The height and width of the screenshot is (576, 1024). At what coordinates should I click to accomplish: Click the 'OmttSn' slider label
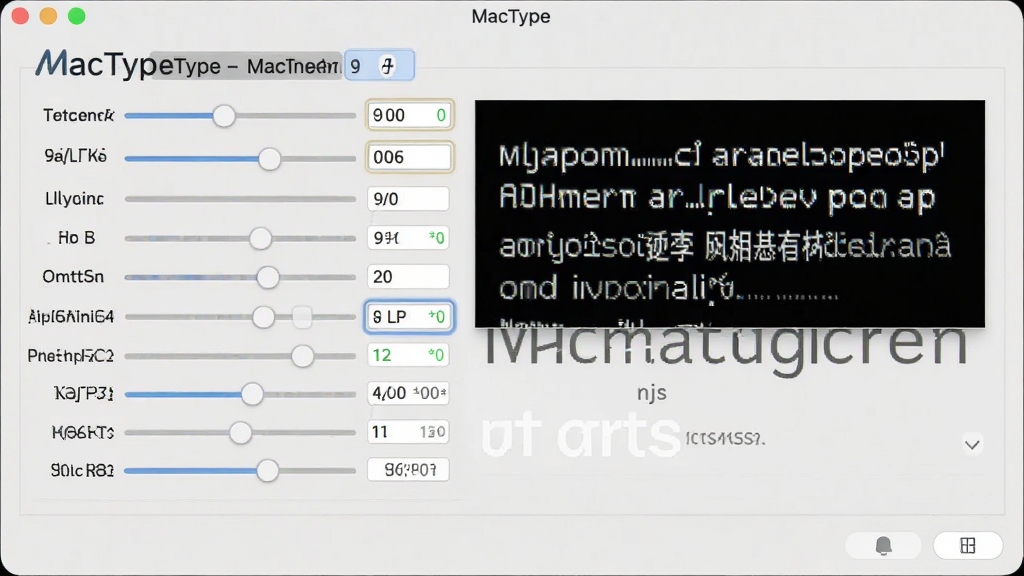click(73, 277)
